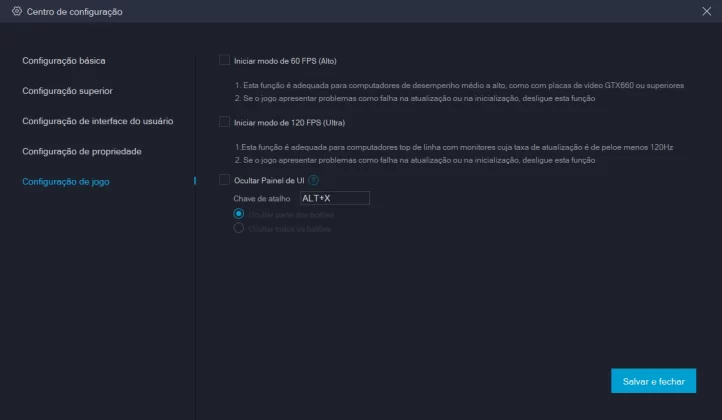Screen dimensions: 722x420
Task: Click the gear icon beside Centro de configuração
Action: pyautogui.click(x=17, y=11)
